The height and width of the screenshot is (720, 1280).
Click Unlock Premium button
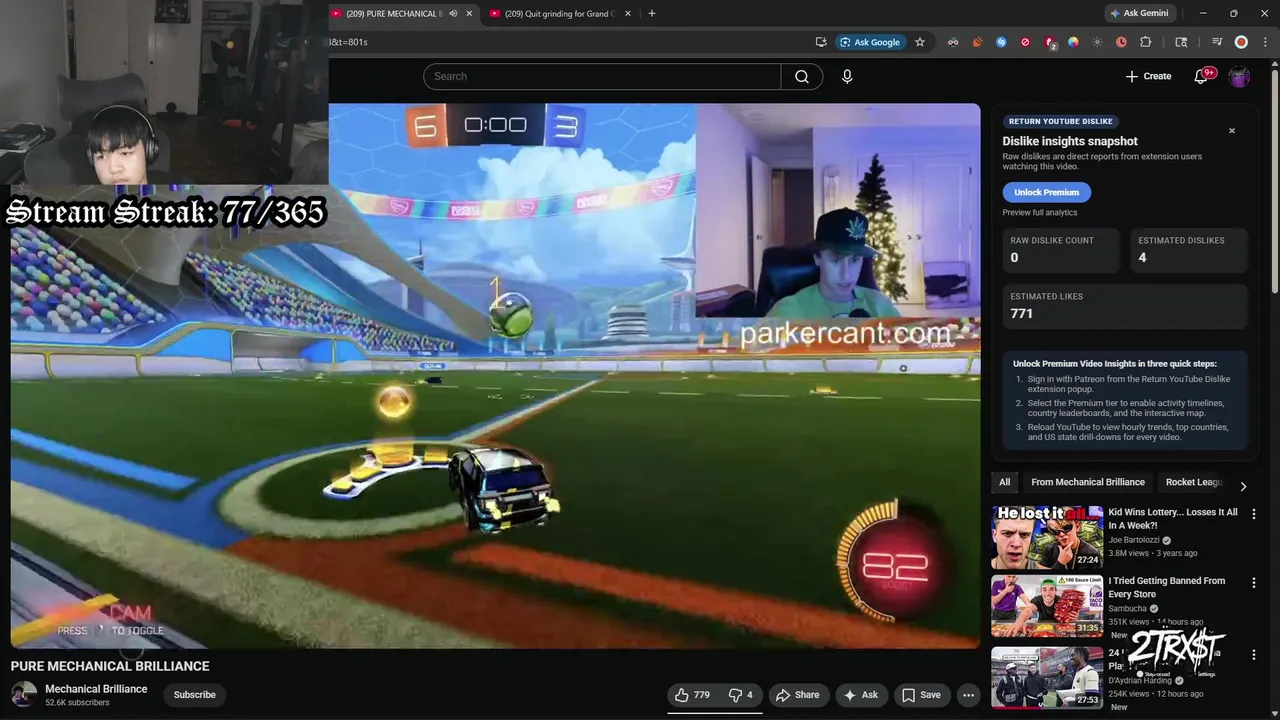point(1046,192)
